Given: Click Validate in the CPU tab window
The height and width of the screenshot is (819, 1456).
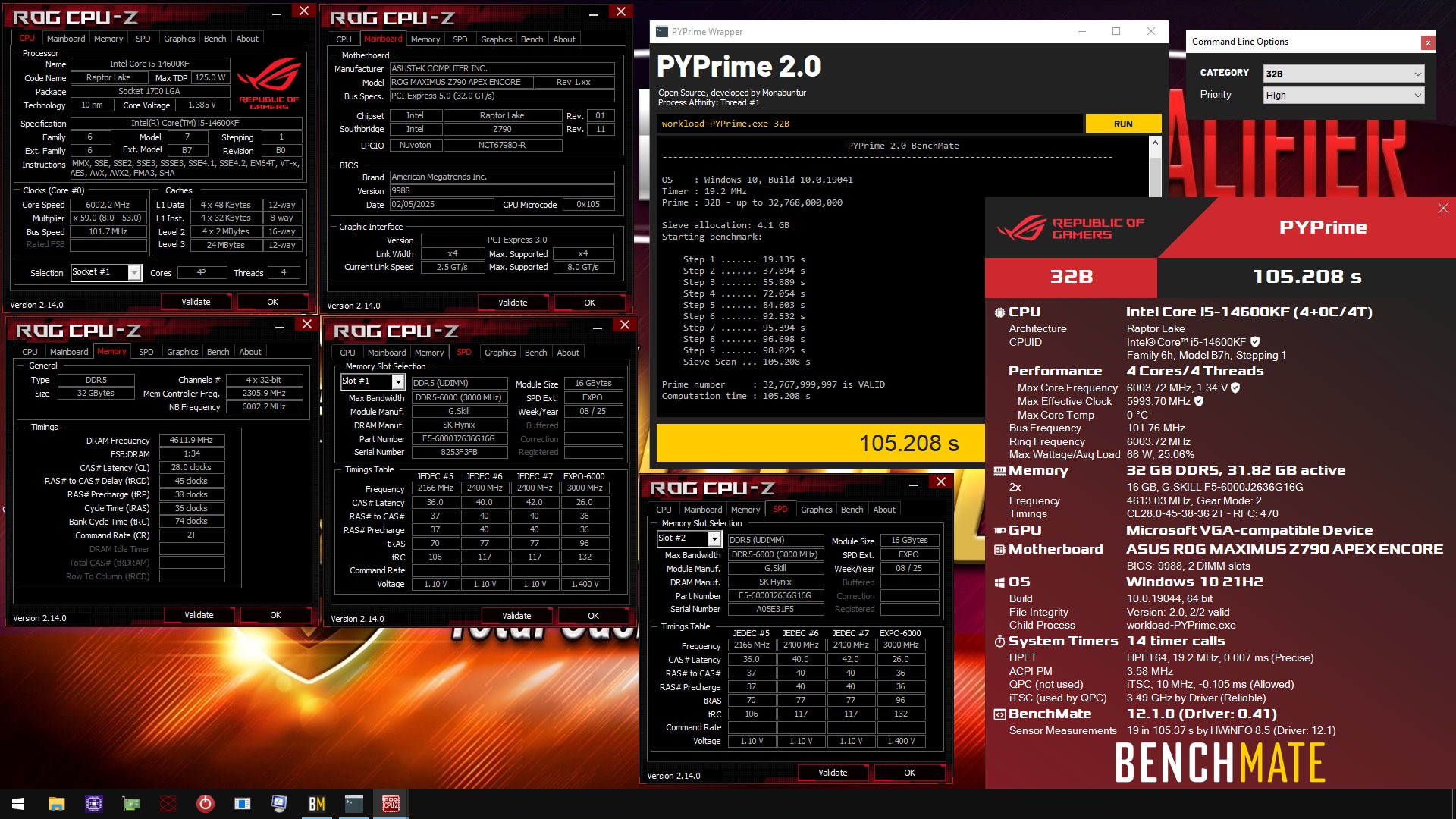Looking at the screenshot, I should tap(196, 302).
